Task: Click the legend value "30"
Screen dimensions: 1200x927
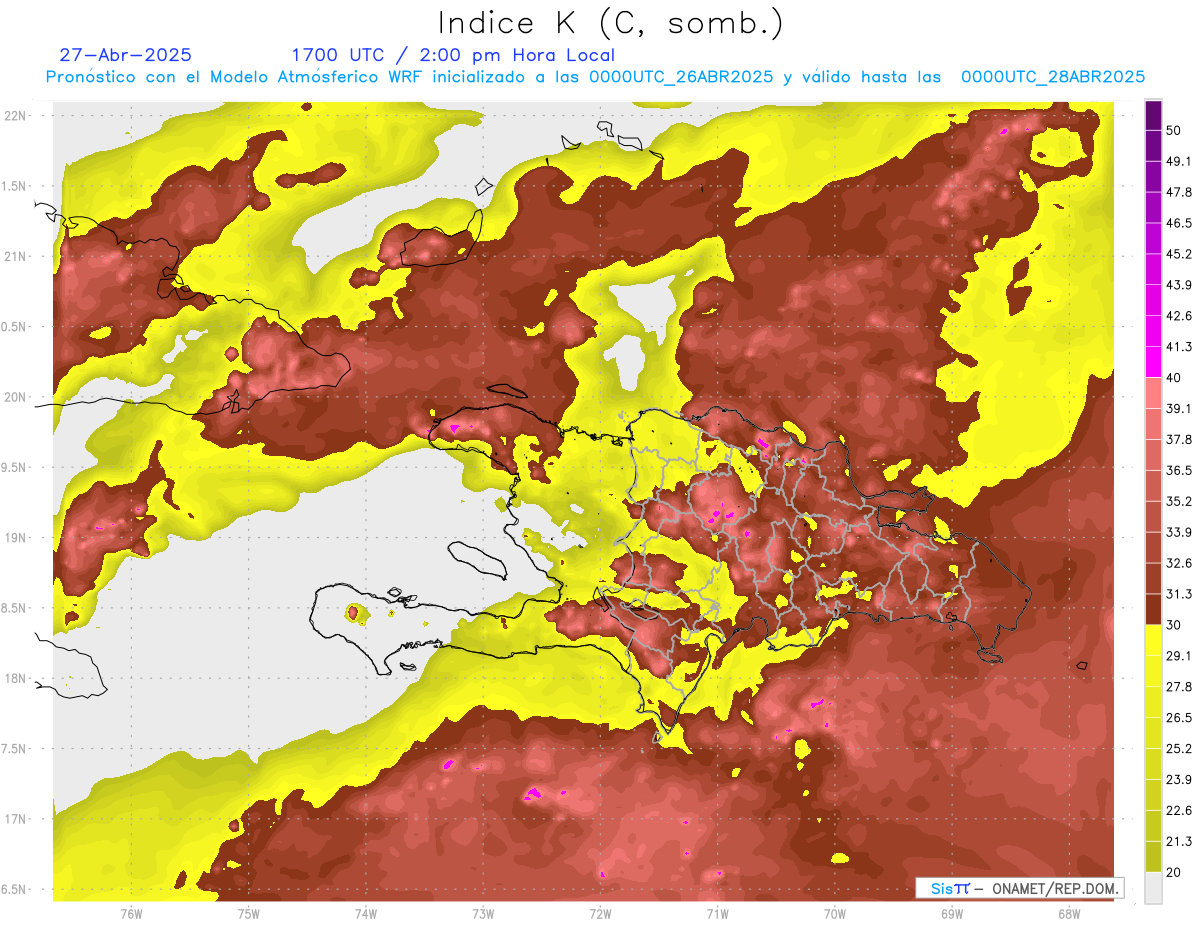Action: pos(1174,625)
